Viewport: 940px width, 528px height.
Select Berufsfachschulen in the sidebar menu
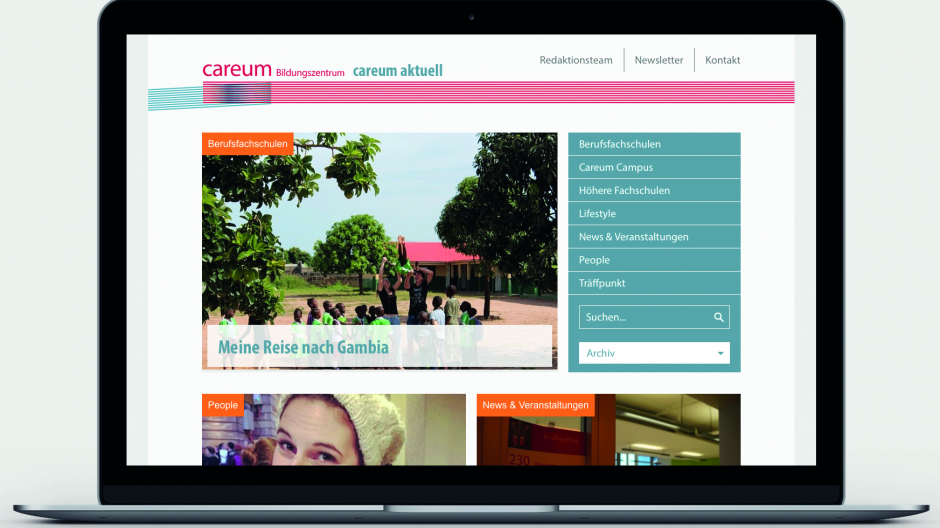point(654,144)
